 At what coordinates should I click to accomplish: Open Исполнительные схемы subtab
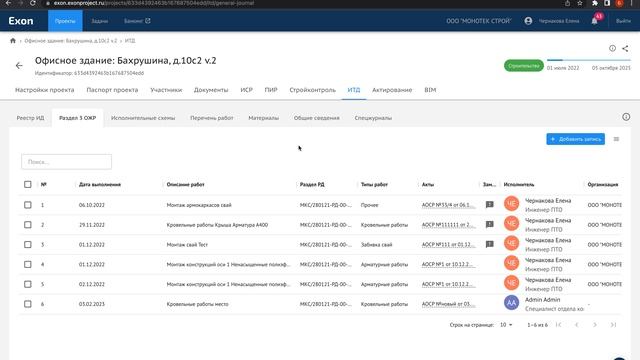point(143,118)
